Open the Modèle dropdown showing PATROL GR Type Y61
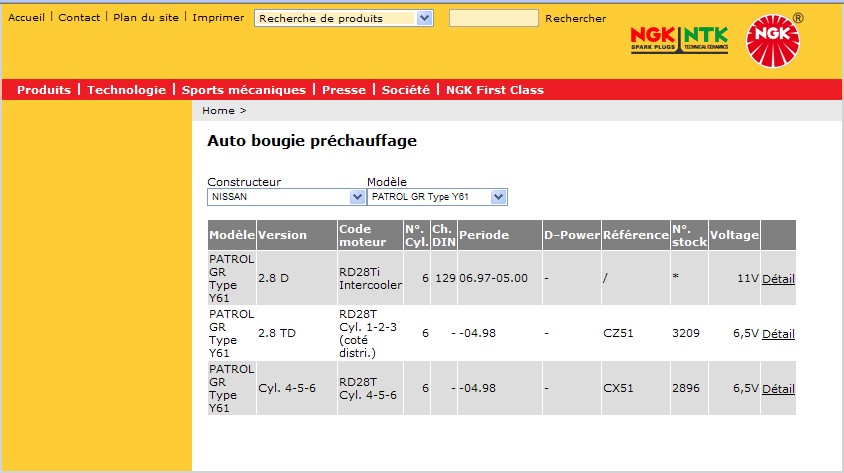Screen dimensions: 844x473 tap(437, 197)
